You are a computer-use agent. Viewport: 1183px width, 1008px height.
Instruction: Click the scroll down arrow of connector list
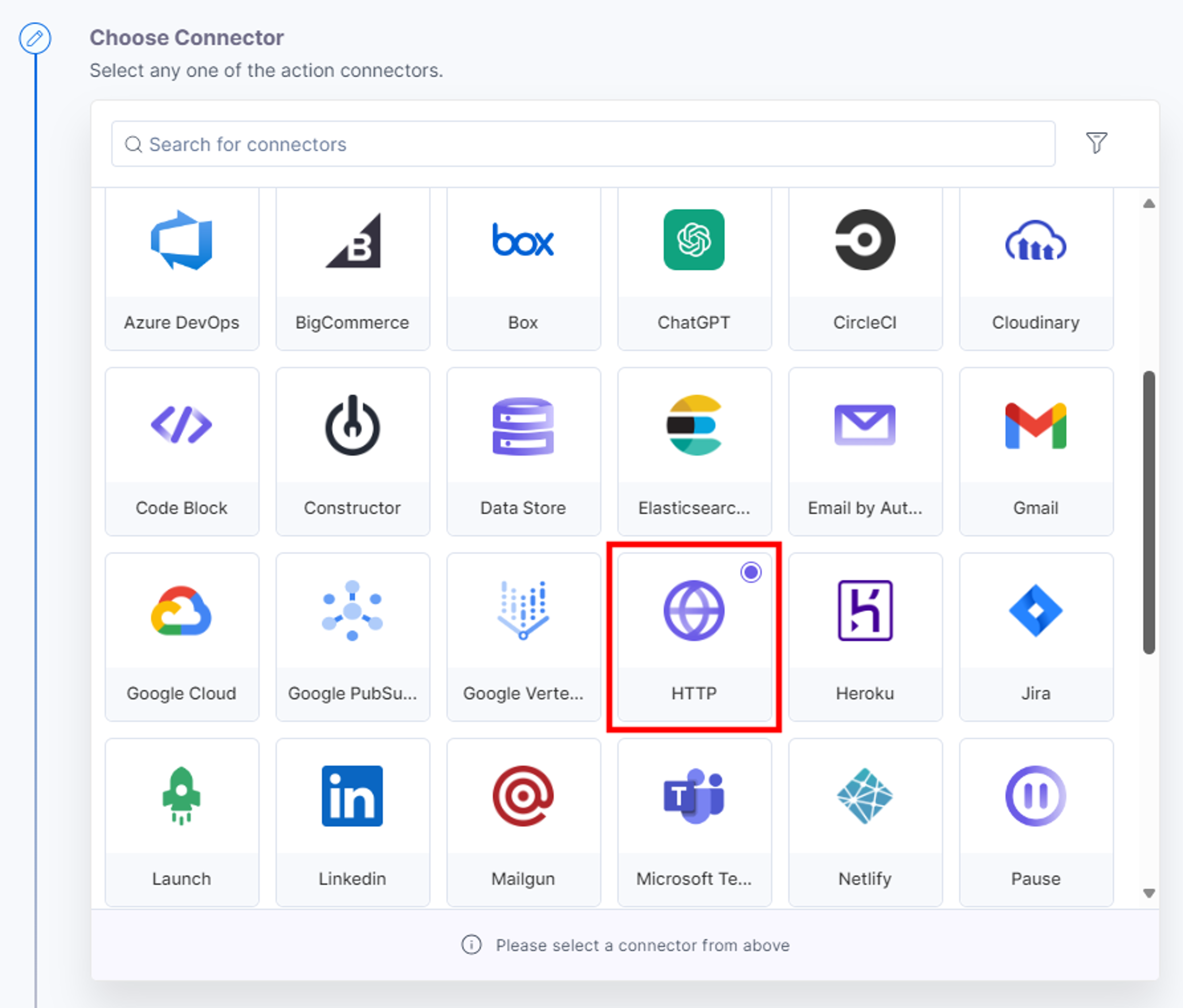point(1149,893)
